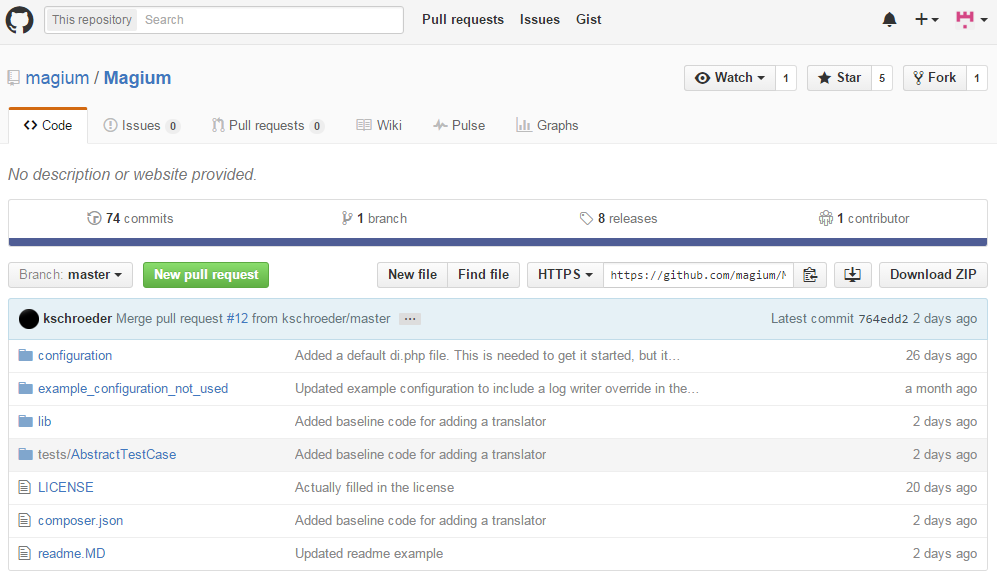Click the Download ZIP button
This screenshot has width=997, height=577.
click(x=933, y=275)
